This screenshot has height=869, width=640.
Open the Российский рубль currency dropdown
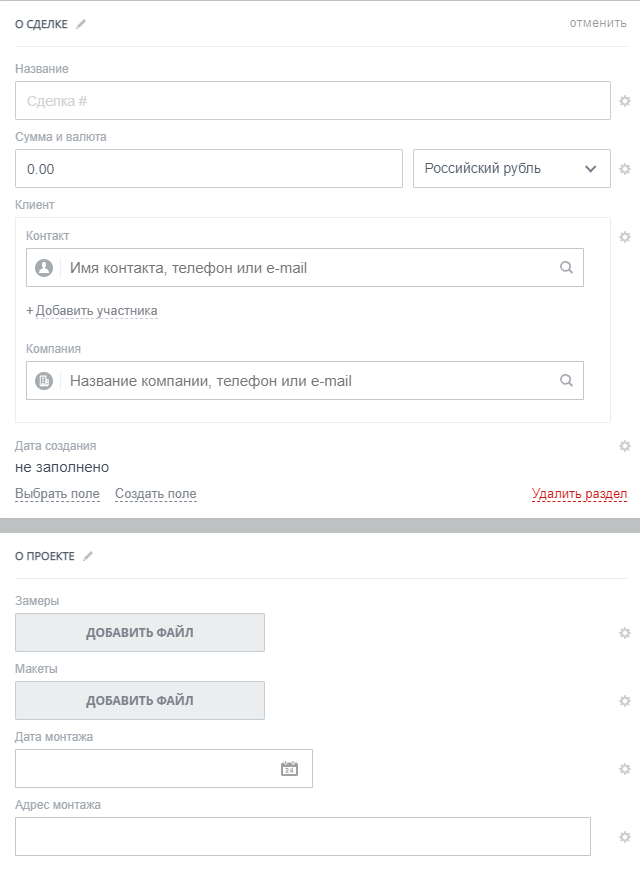click(x=511, y=169)
